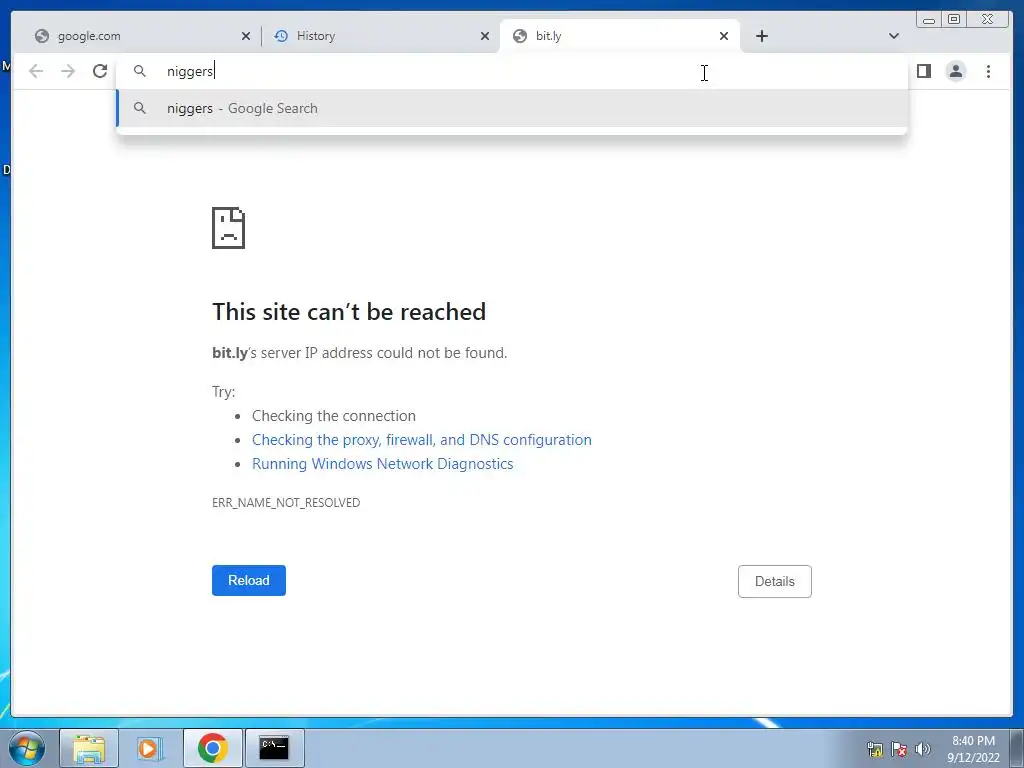Viewport: 1024px width, 768px height.
Task: Click the blue Reload button
Action: (x=249, y=581)
